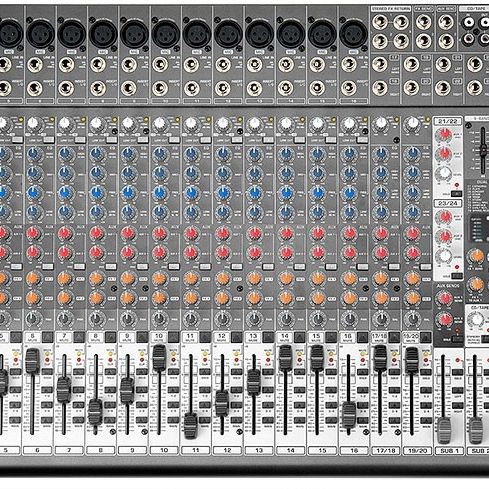
Task: Click the SUB 1 fader cap
Action: tap(444, 430)
